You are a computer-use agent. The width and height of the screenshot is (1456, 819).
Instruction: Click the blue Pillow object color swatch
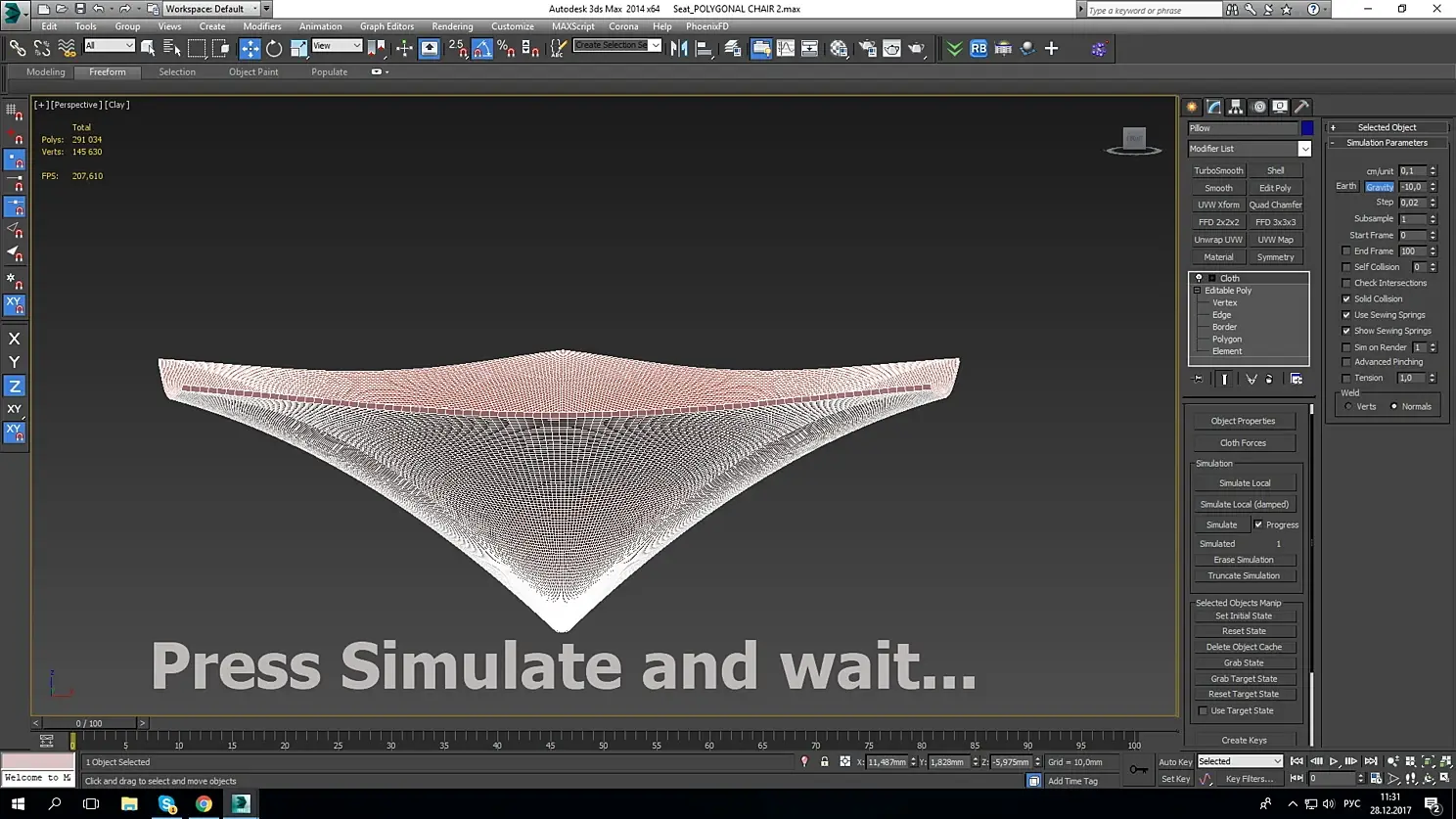point(1307,128)
